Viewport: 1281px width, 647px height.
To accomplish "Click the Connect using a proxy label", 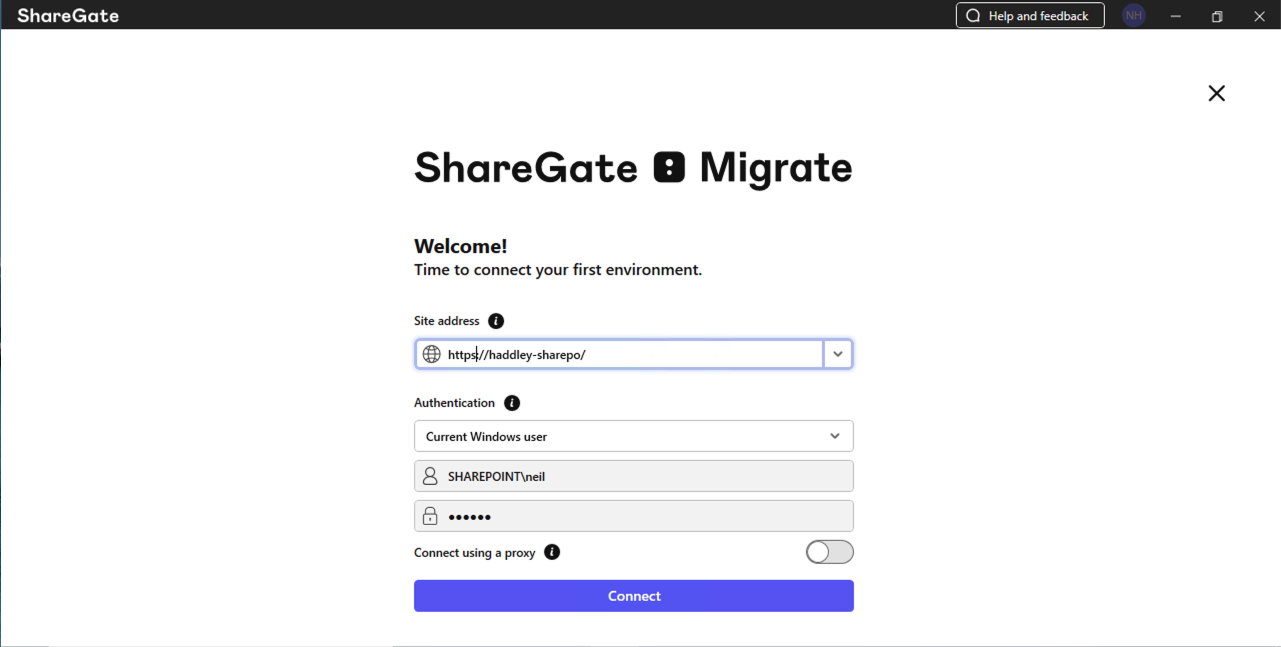I will click(475, 553).
